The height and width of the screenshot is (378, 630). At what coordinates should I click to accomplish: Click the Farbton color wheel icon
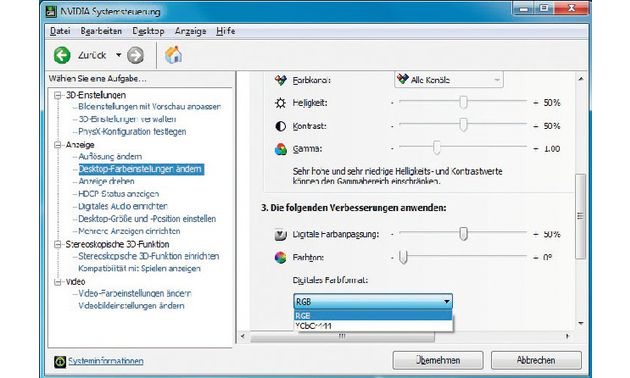[280, 257]
